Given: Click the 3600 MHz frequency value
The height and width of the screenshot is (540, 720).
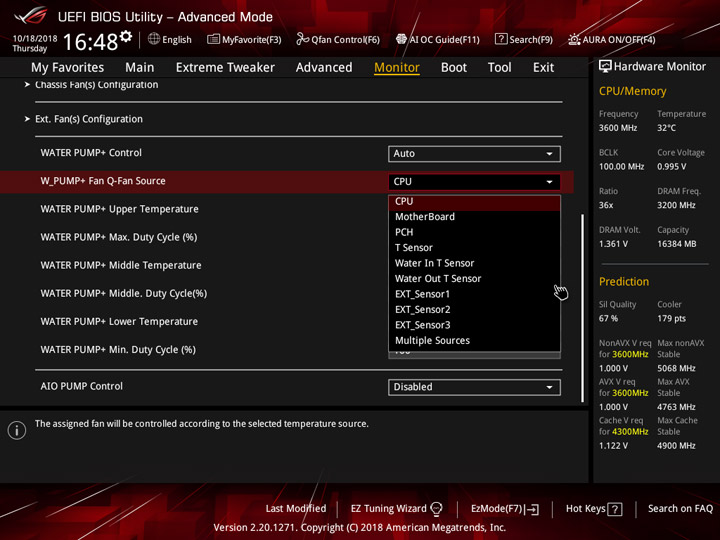Looking at the screenshot, I should click(x=618, y=128).
